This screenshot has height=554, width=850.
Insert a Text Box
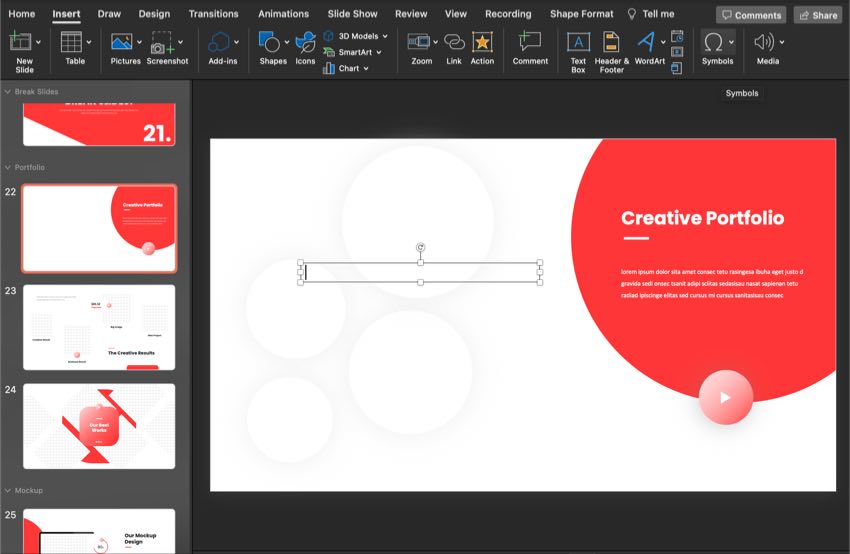[578, 42]
